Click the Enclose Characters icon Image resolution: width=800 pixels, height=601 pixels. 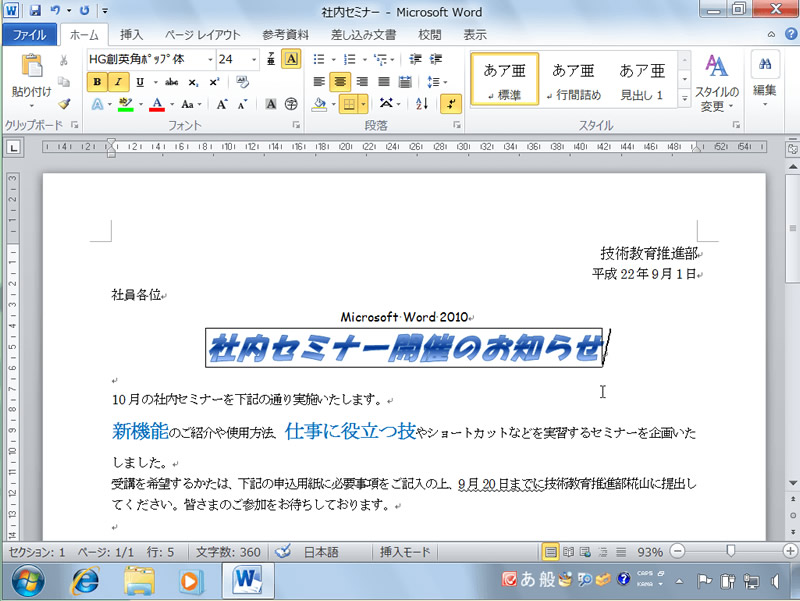point(291,105)
